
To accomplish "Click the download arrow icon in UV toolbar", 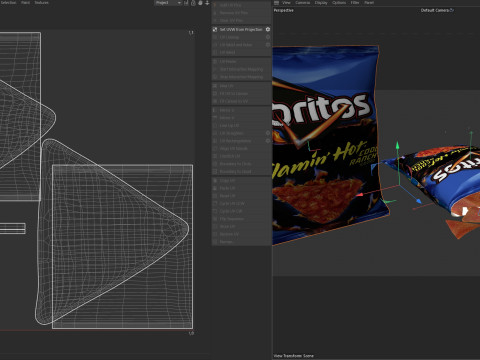I will click(207, 3).
